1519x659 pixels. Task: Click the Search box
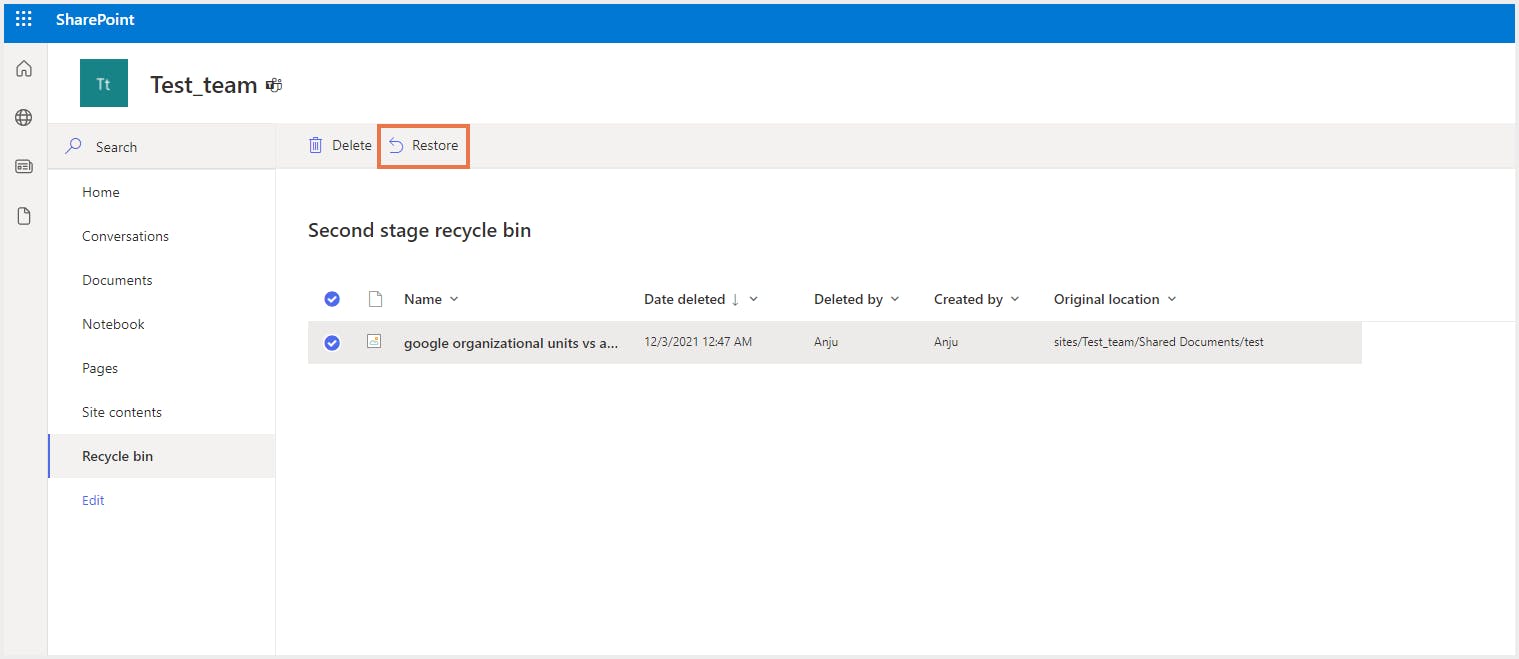click(160, 147)
